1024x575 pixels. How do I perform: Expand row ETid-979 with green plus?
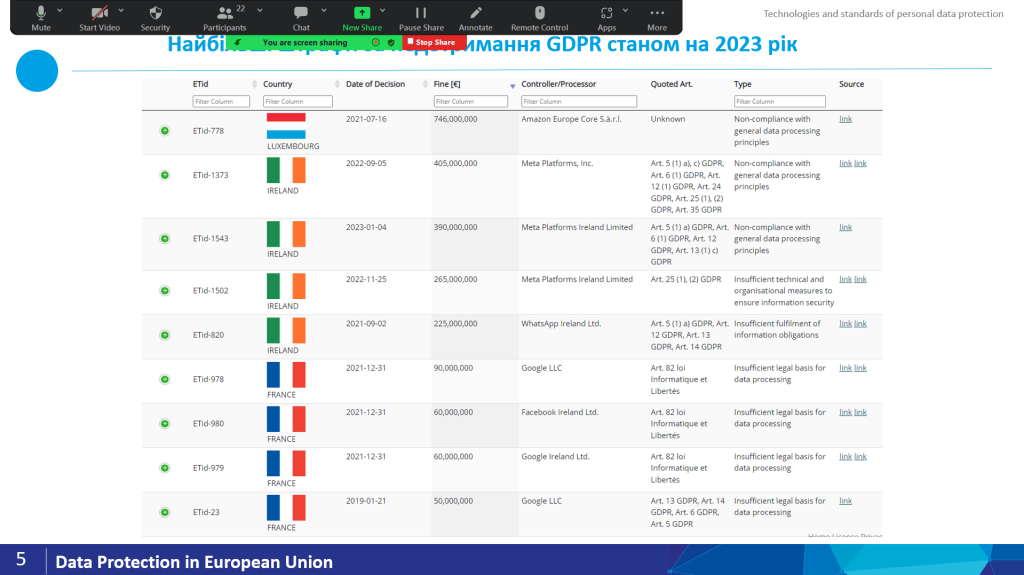click(165, 468)
